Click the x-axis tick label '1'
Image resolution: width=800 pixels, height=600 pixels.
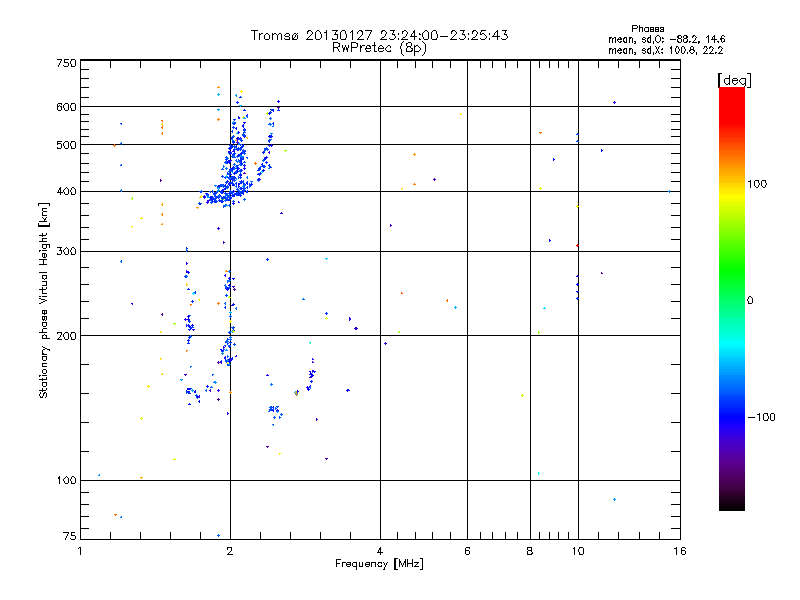click(80, 551)
